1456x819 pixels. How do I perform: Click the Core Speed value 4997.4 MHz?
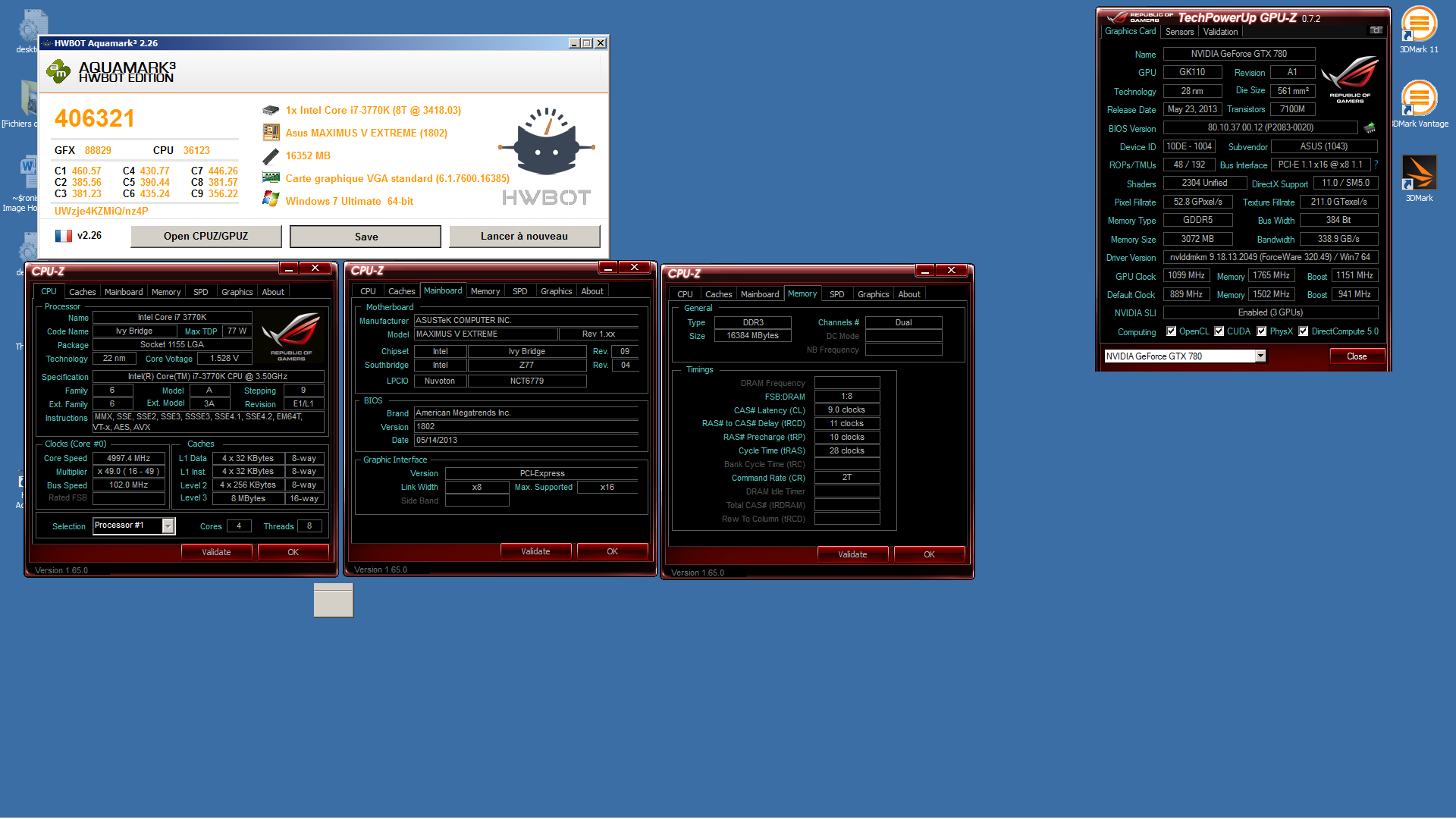(x=128, y=458)
